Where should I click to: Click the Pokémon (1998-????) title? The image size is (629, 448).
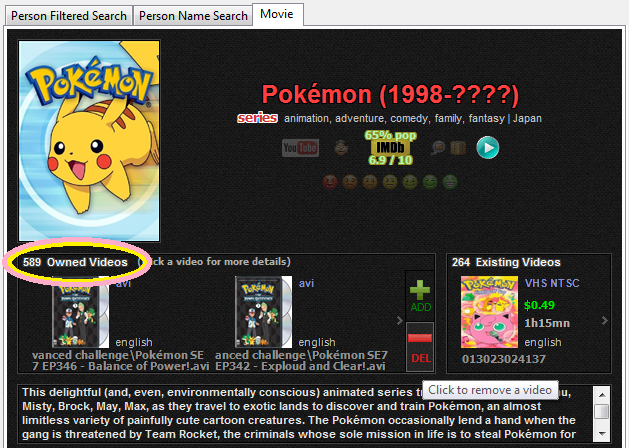[x=390, y=94]
